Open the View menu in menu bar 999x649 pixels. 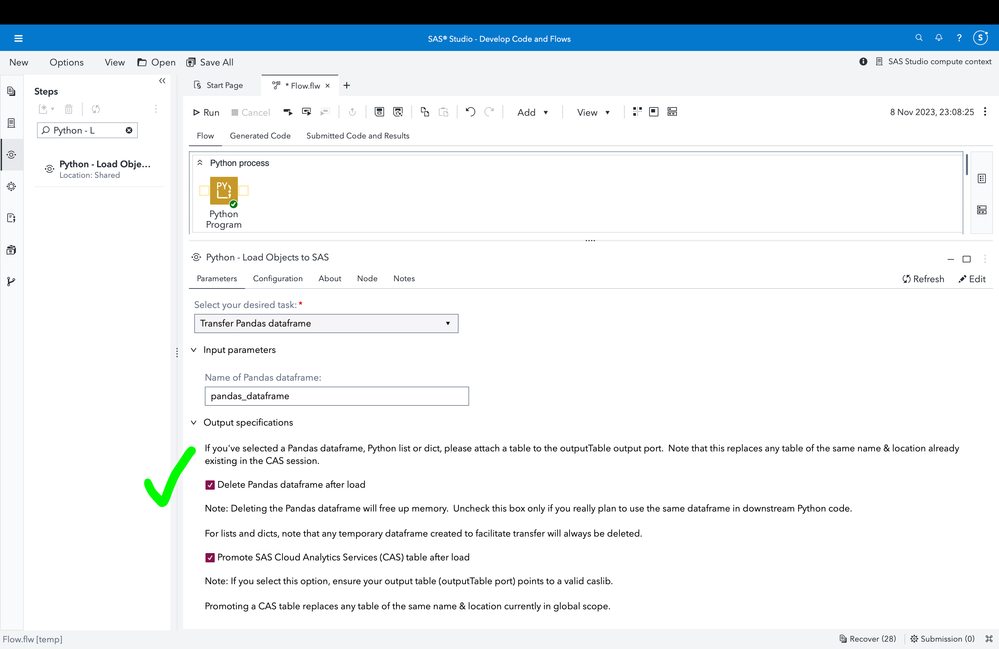tap(115, 62)
